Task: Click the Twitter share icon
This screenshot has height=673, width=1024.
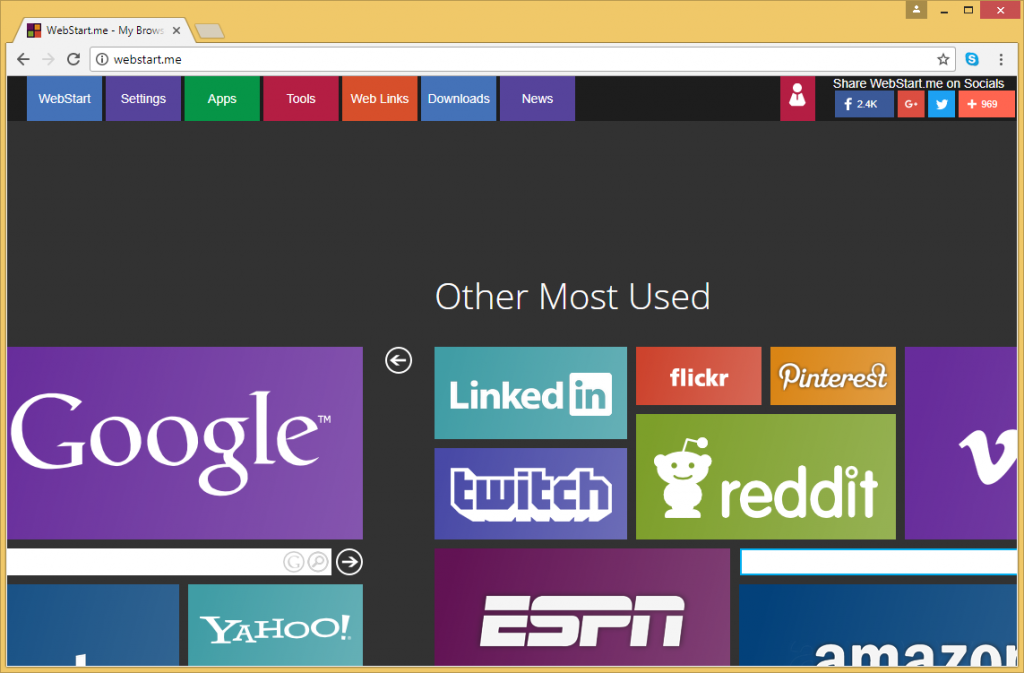Action: (x=941, y=104)
